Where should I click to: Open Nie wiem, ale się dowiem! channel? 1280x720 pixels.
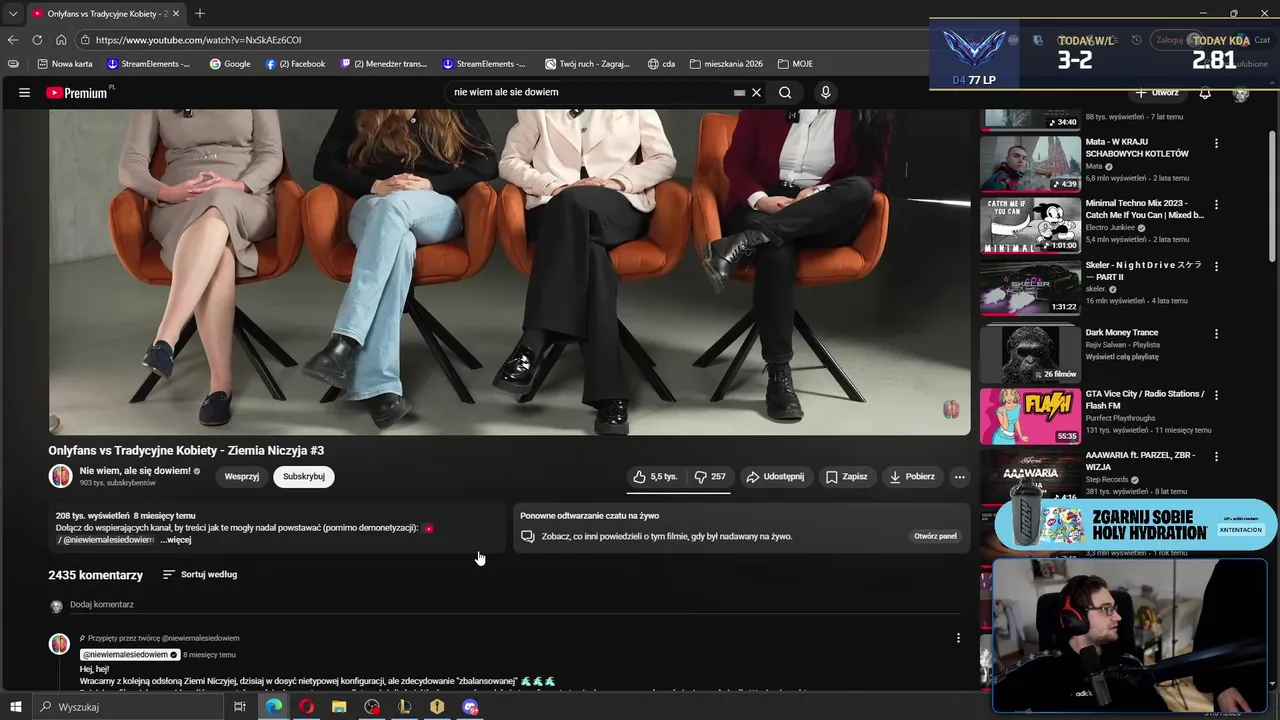coord(135,471)
